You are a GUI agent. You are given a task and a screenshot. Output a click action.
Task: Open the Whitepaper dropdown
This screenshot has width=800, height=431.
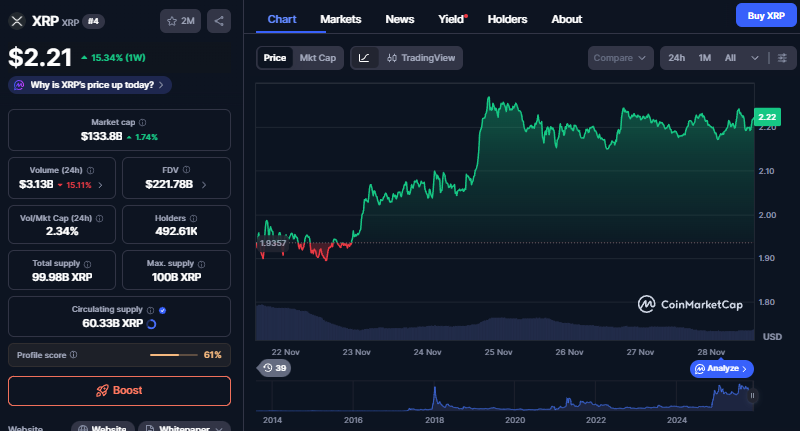coord(185,427)
